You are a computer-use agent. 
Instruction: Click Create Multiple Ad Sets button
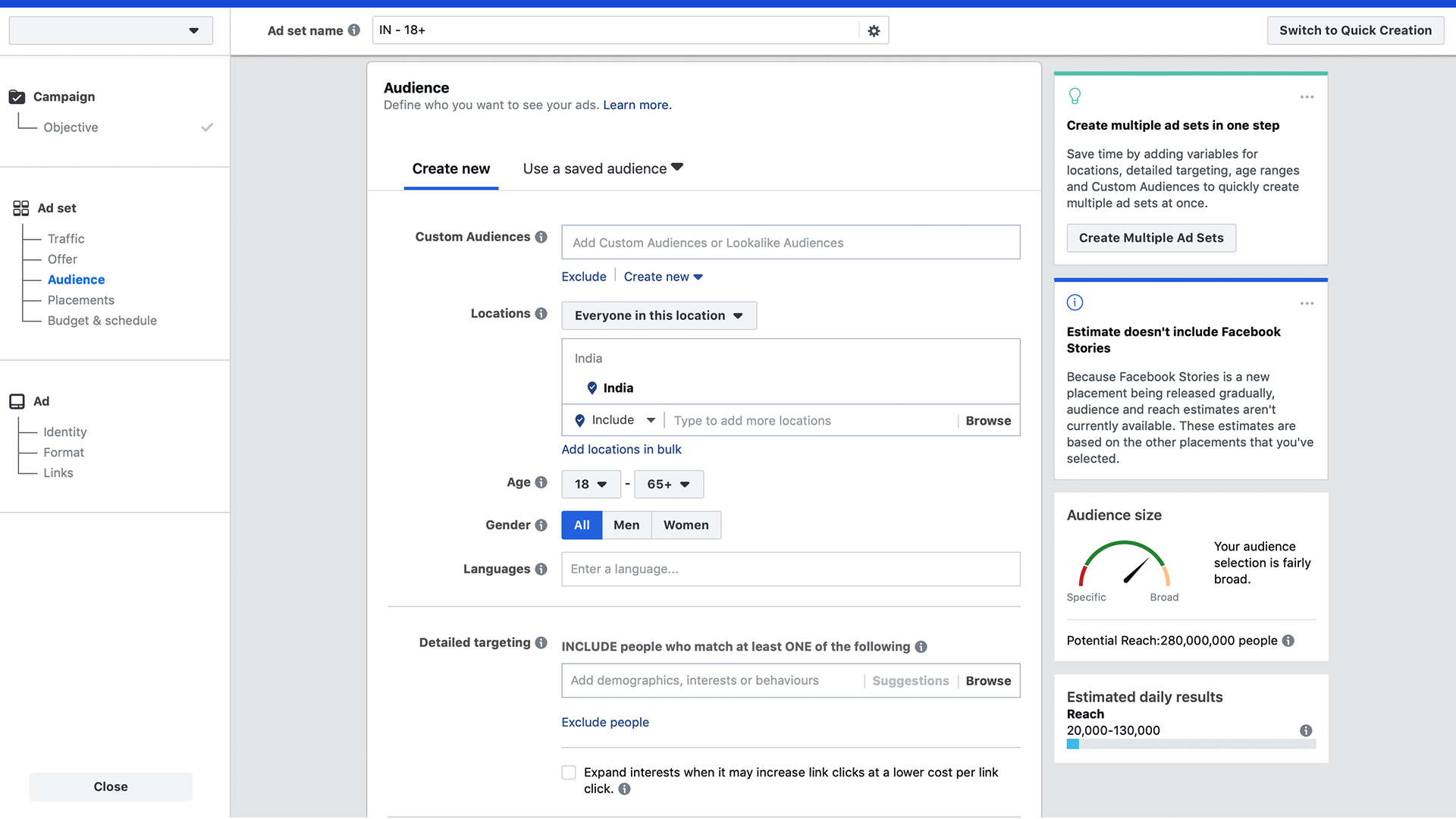click(x=1150, y=238)
